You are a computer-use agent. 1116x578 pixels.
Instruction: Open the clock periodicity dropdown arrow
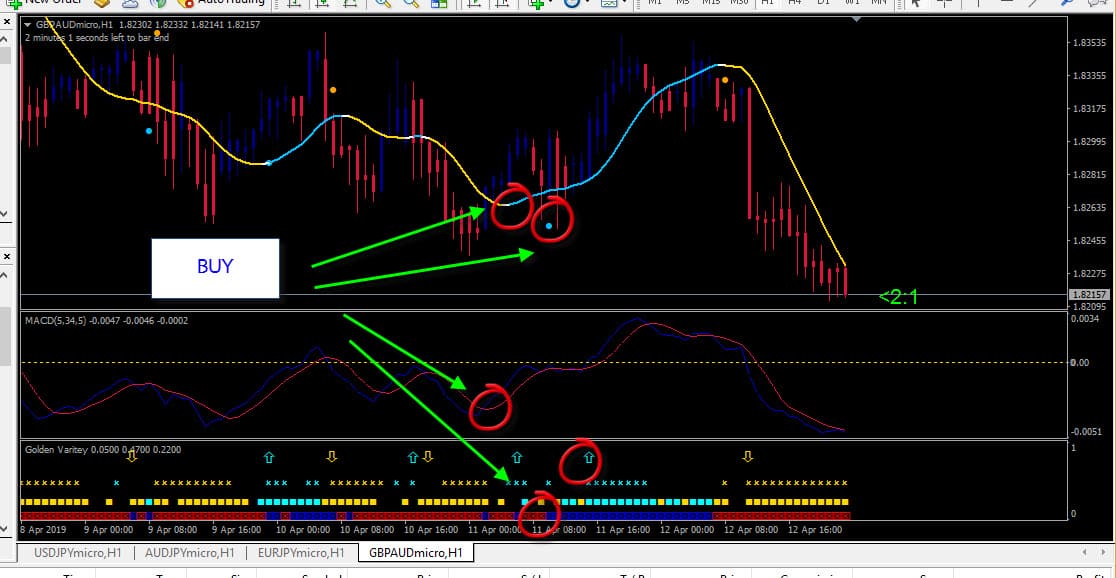point(587,2)
